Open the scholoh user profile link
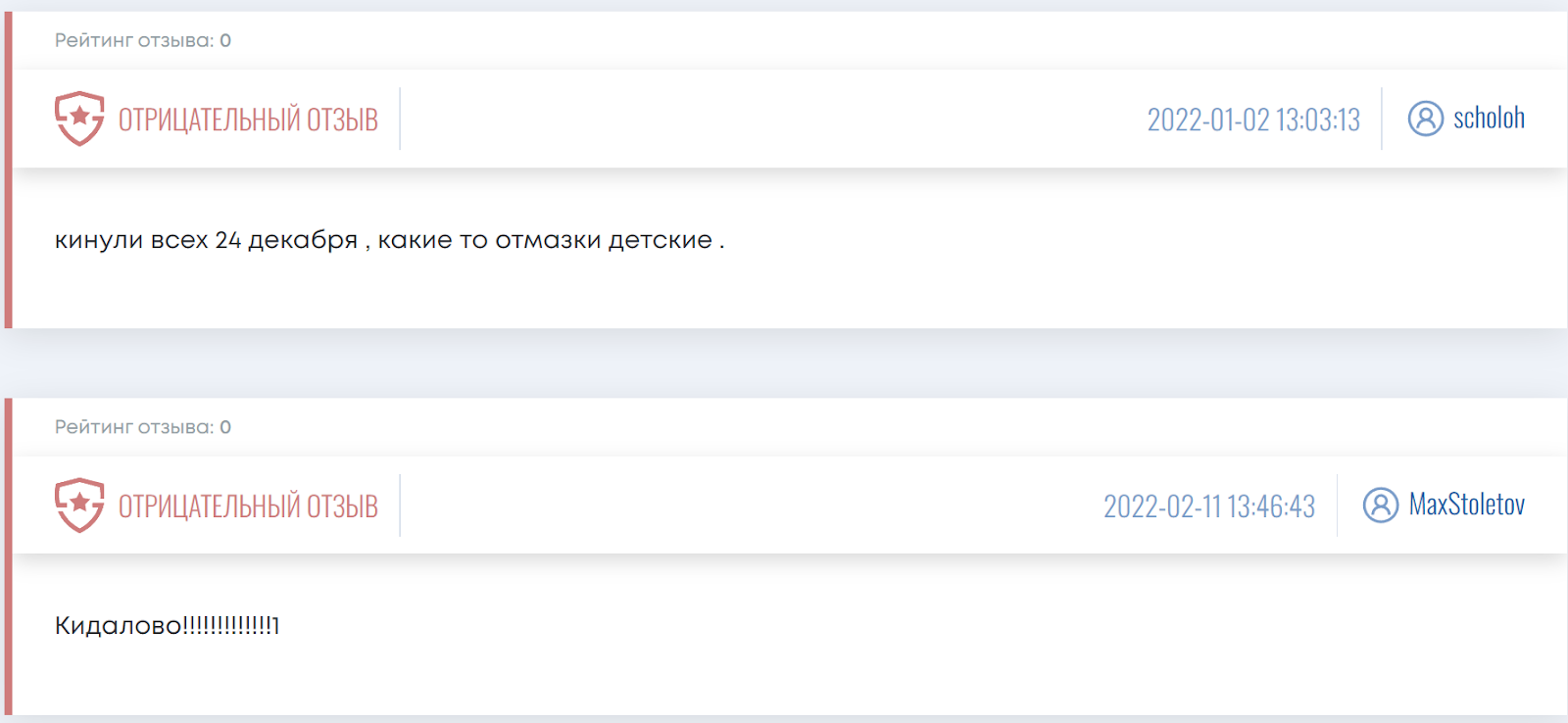Image resolution: width=1568 pixels, height=723 pixels. 1489,118
